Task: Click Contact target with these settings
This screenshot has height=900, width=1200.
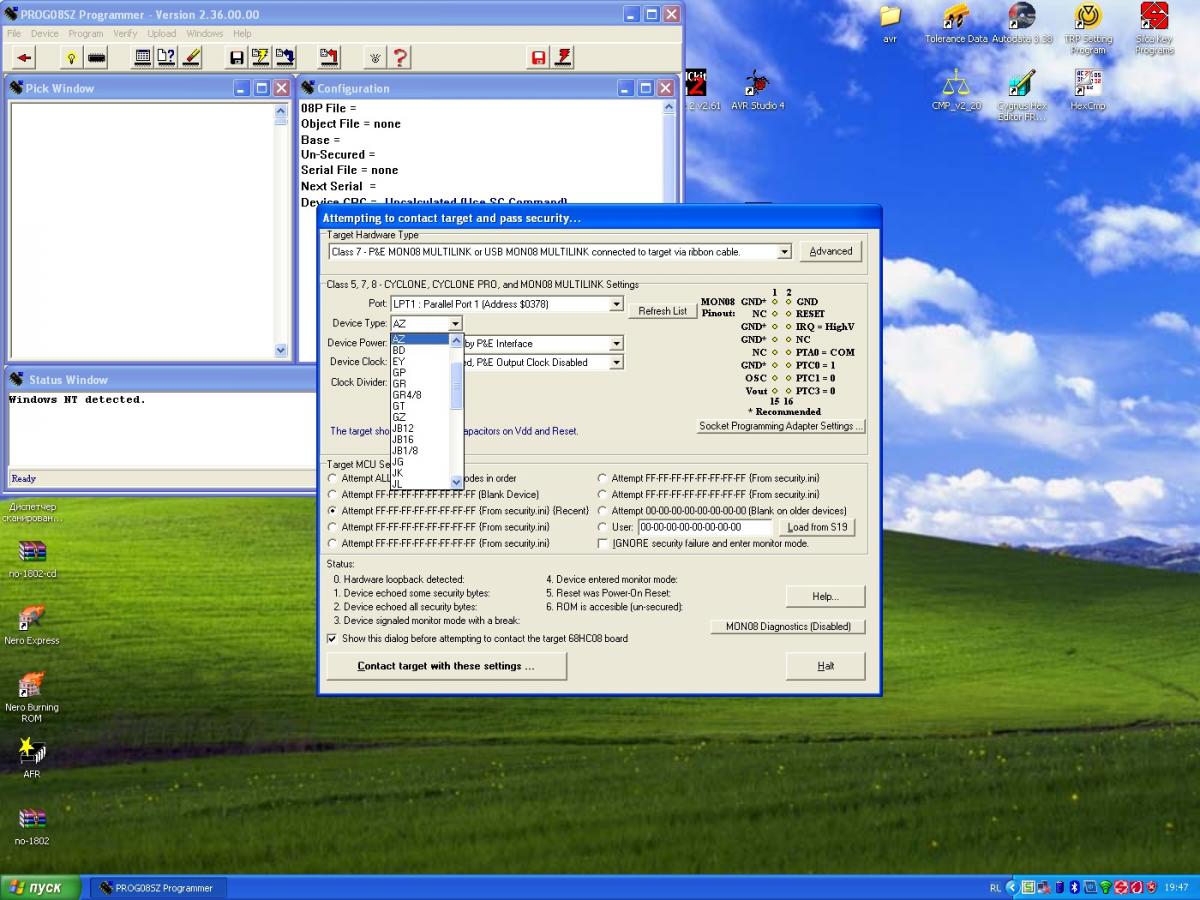Action: pos(446,666)
